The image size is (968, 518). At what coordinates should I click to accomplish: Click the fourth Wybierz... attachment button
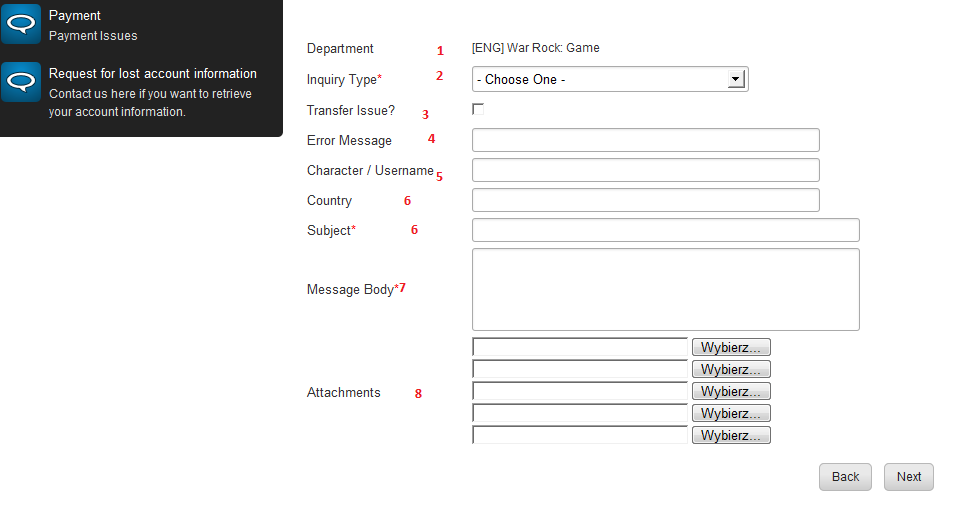(x=731, y=413)
